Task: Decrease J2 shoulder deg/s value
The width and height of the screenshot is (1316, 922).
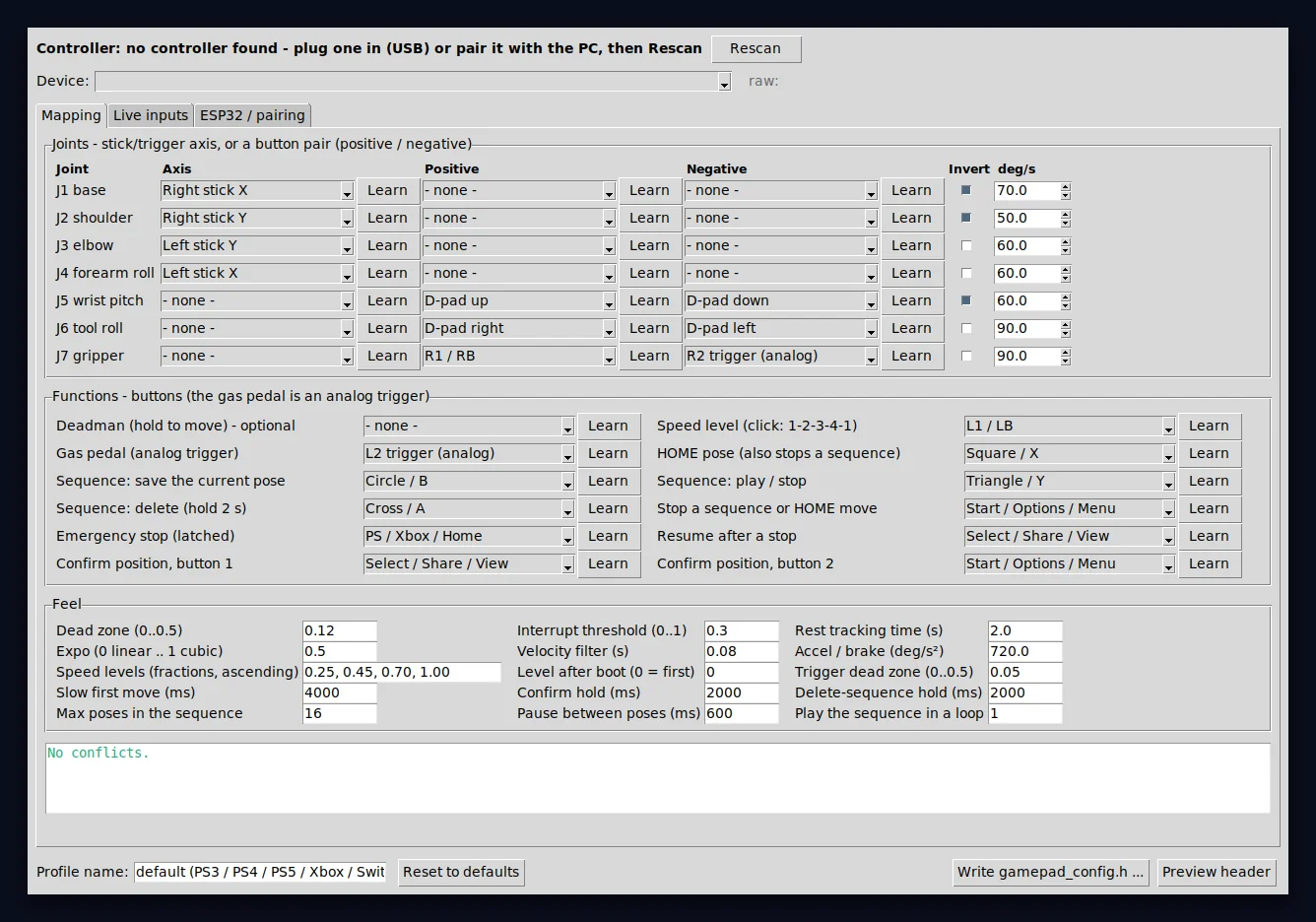Action: 1066,223
